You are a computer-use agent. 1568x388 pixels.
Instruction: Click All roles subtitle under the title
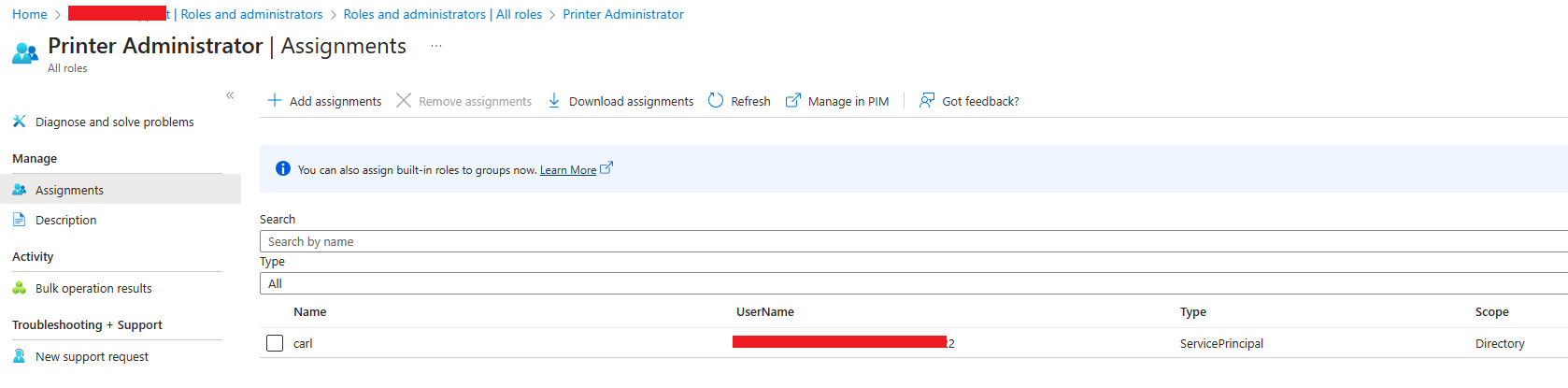pyautogui.click(x=67, y=68)
